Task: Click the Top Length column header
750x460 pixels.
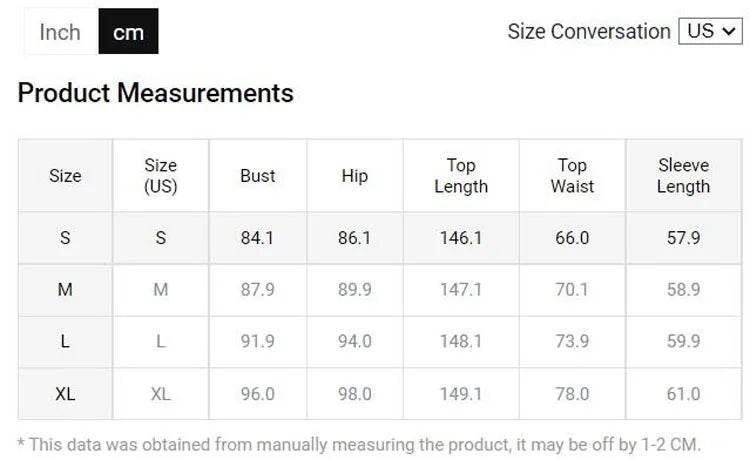Action: point(461,176)
